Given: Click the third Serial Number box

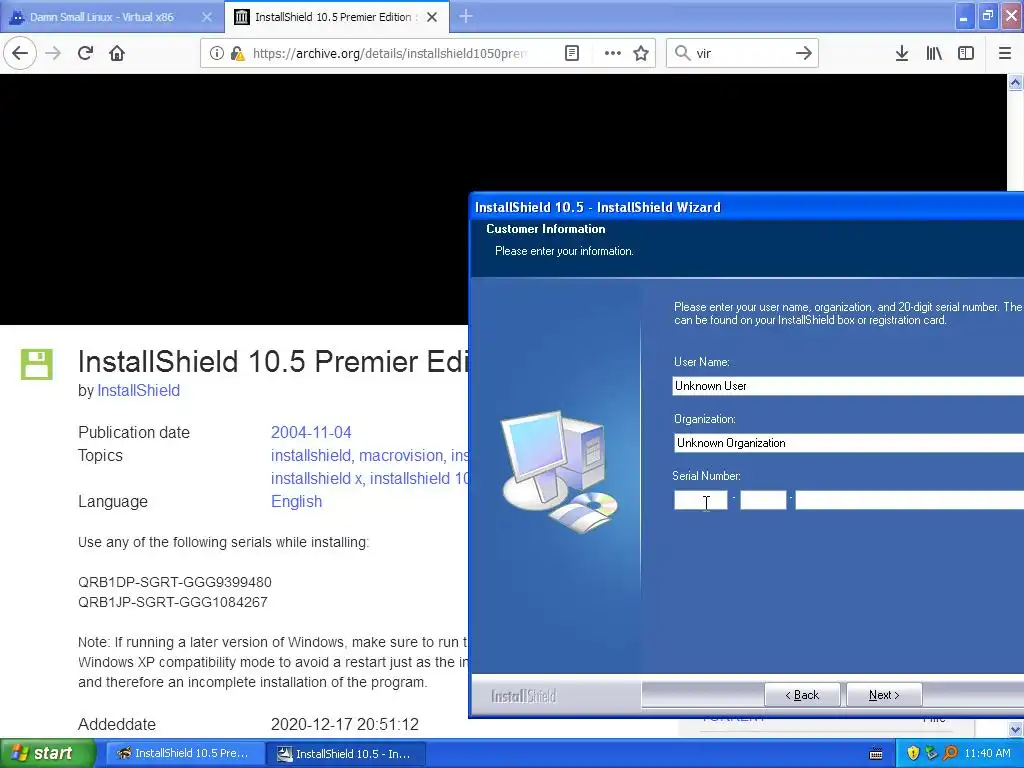Looking at the screenshot, I should point(909,500).
